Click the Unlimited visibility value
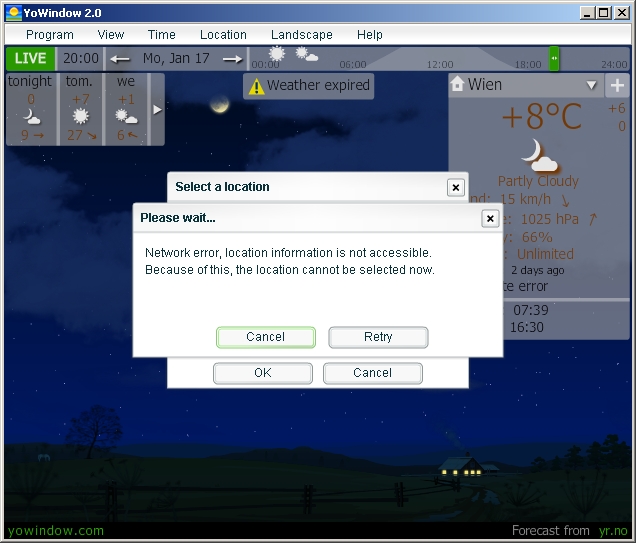 point(545,254)
